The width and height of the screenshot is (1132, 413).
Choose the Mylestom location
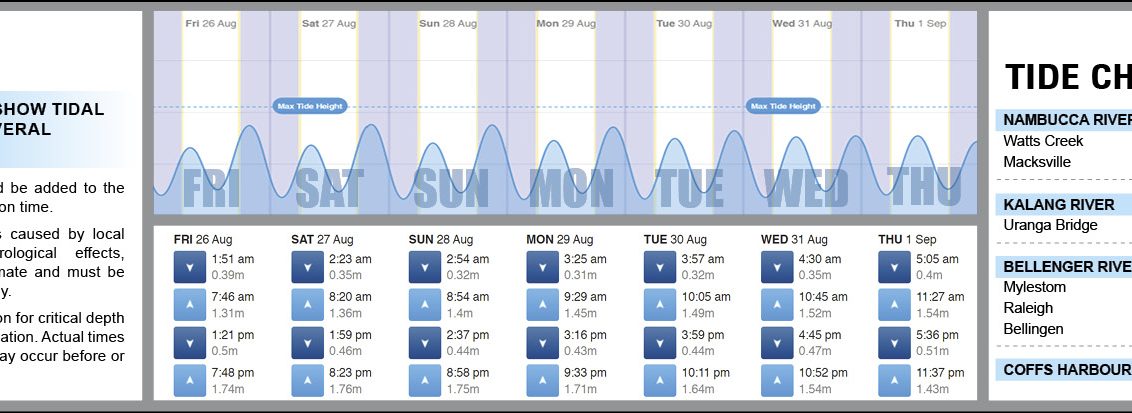point(1035,287)
